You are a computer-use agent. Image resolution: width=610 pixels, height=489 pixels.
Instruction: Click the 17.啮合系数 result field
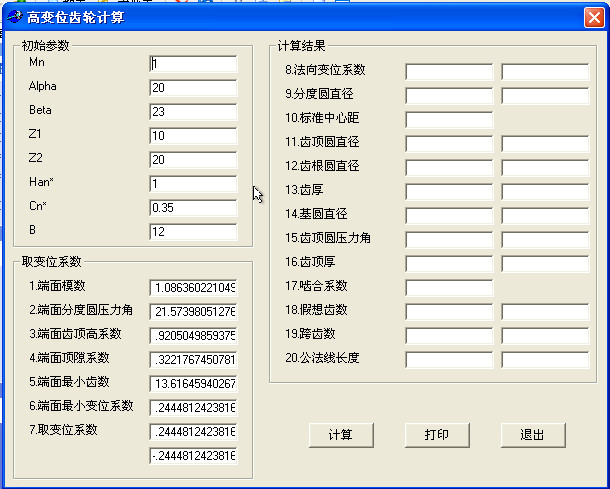tap(449, 288)
